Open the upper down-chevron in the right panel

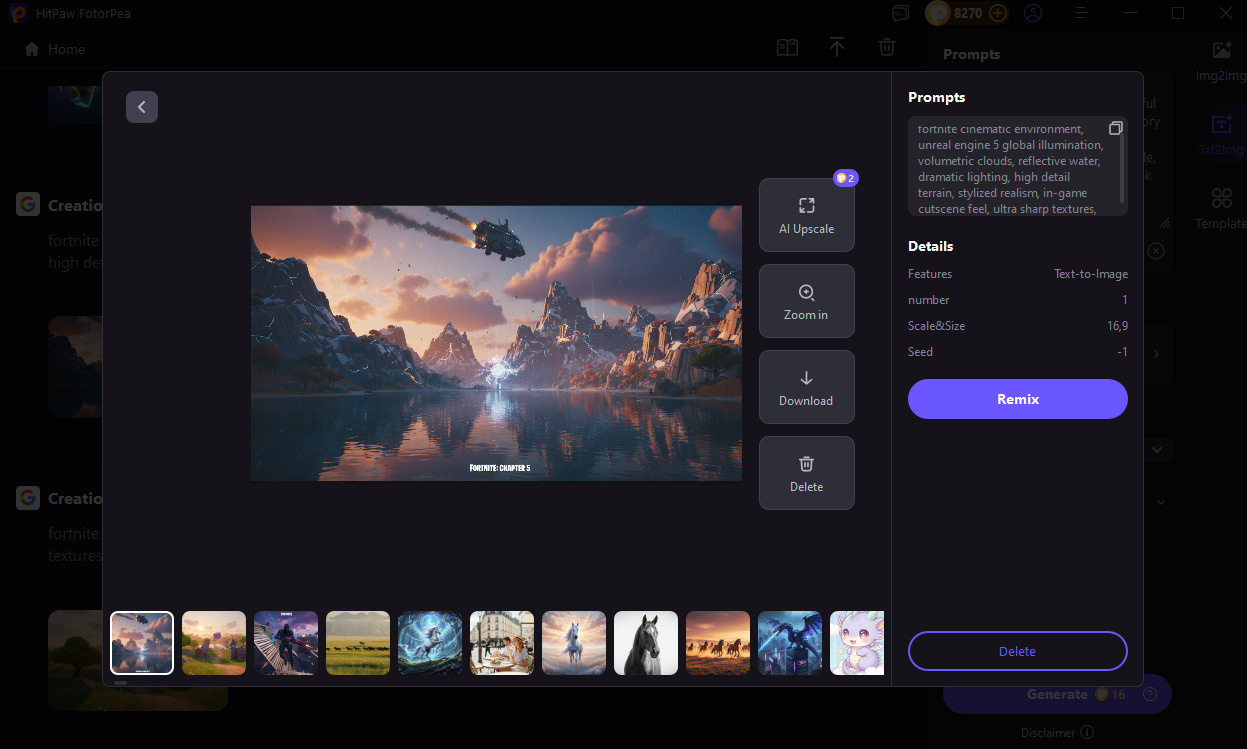[1157, 449]
